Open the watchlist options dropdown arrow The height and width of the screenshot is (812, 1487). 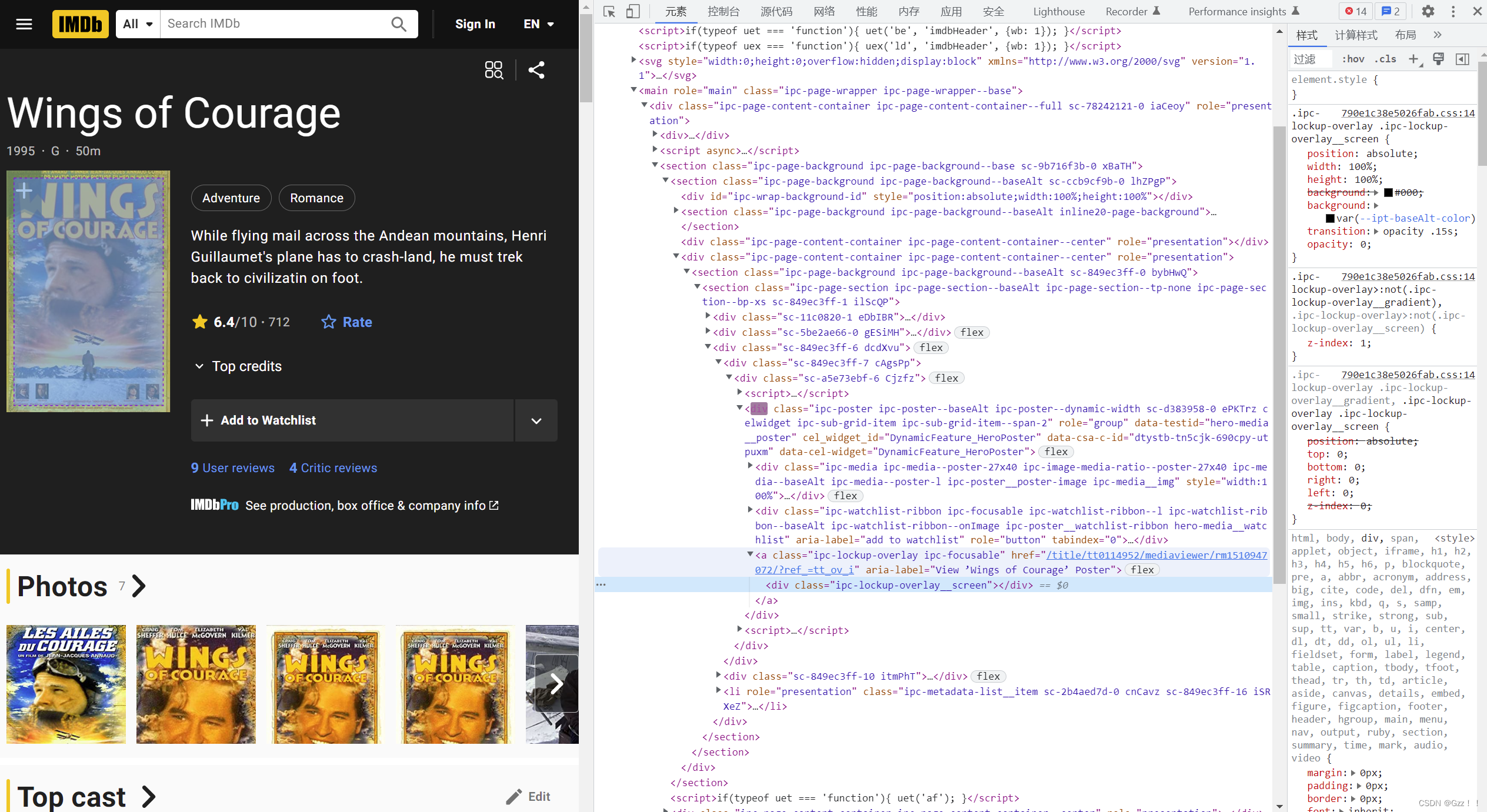click(536, 421)
